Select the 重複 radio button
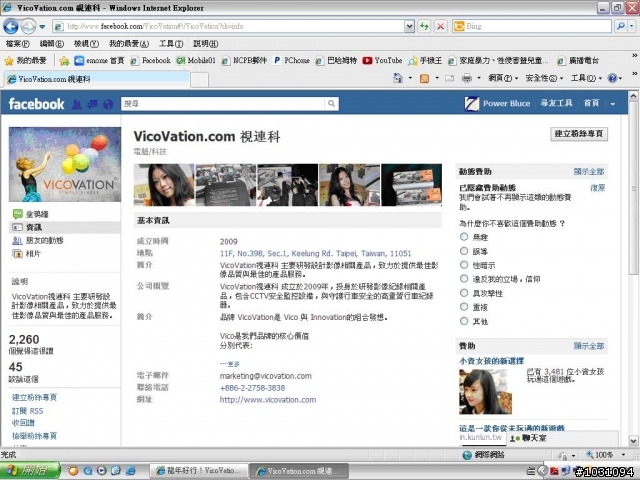The image size is (640, 480). click(464, 307)
